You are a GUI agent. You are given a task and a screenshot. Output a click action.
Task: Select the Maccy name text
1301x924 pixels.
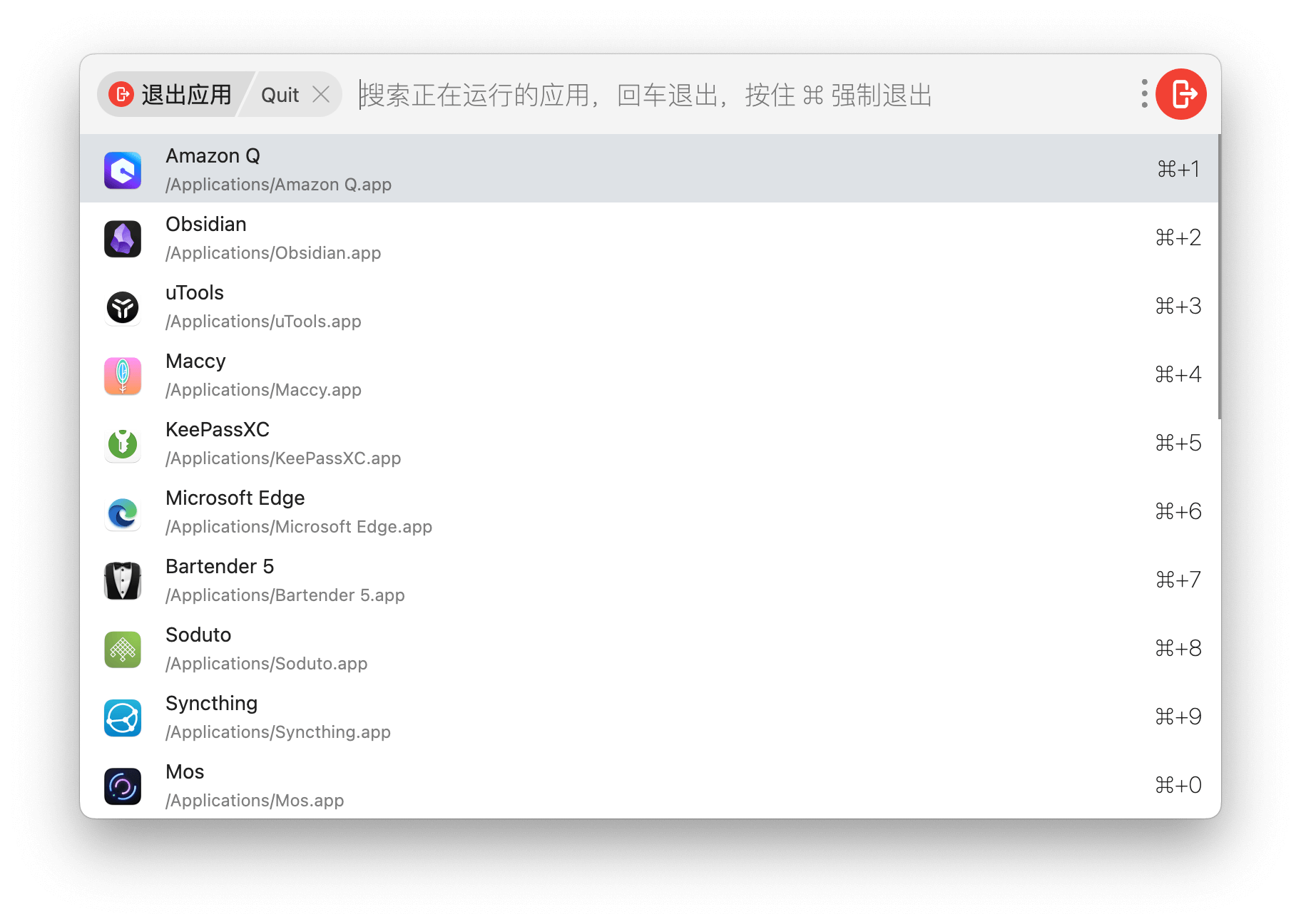195,361
